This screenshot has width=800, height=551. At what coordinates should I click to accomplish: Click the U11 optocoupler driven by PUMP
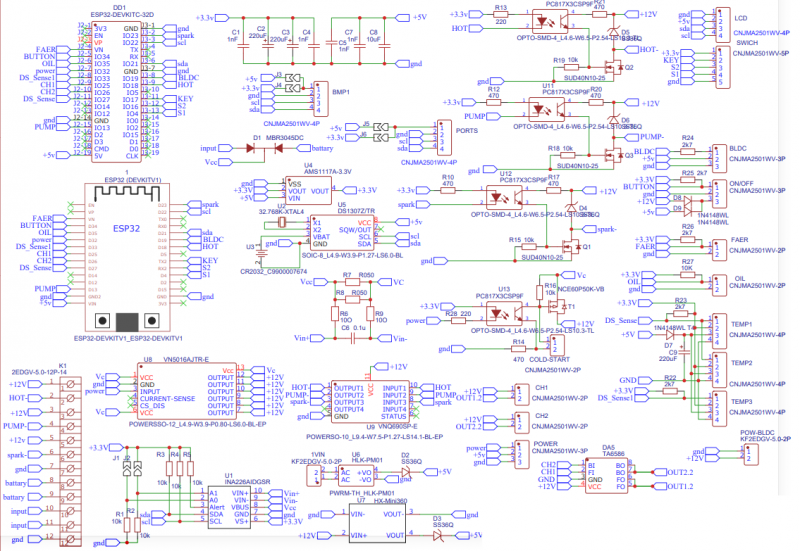[546, 103]
